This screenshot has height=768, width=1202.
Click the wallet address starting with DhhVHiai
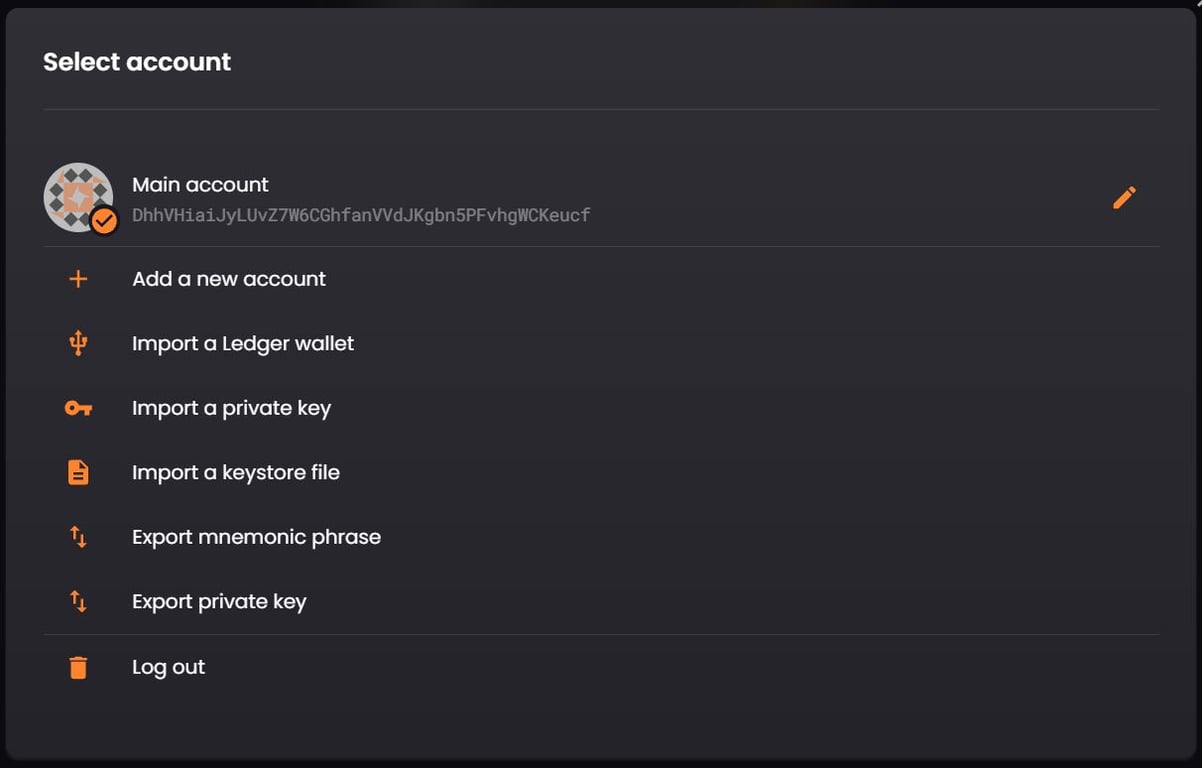[361, 215]
